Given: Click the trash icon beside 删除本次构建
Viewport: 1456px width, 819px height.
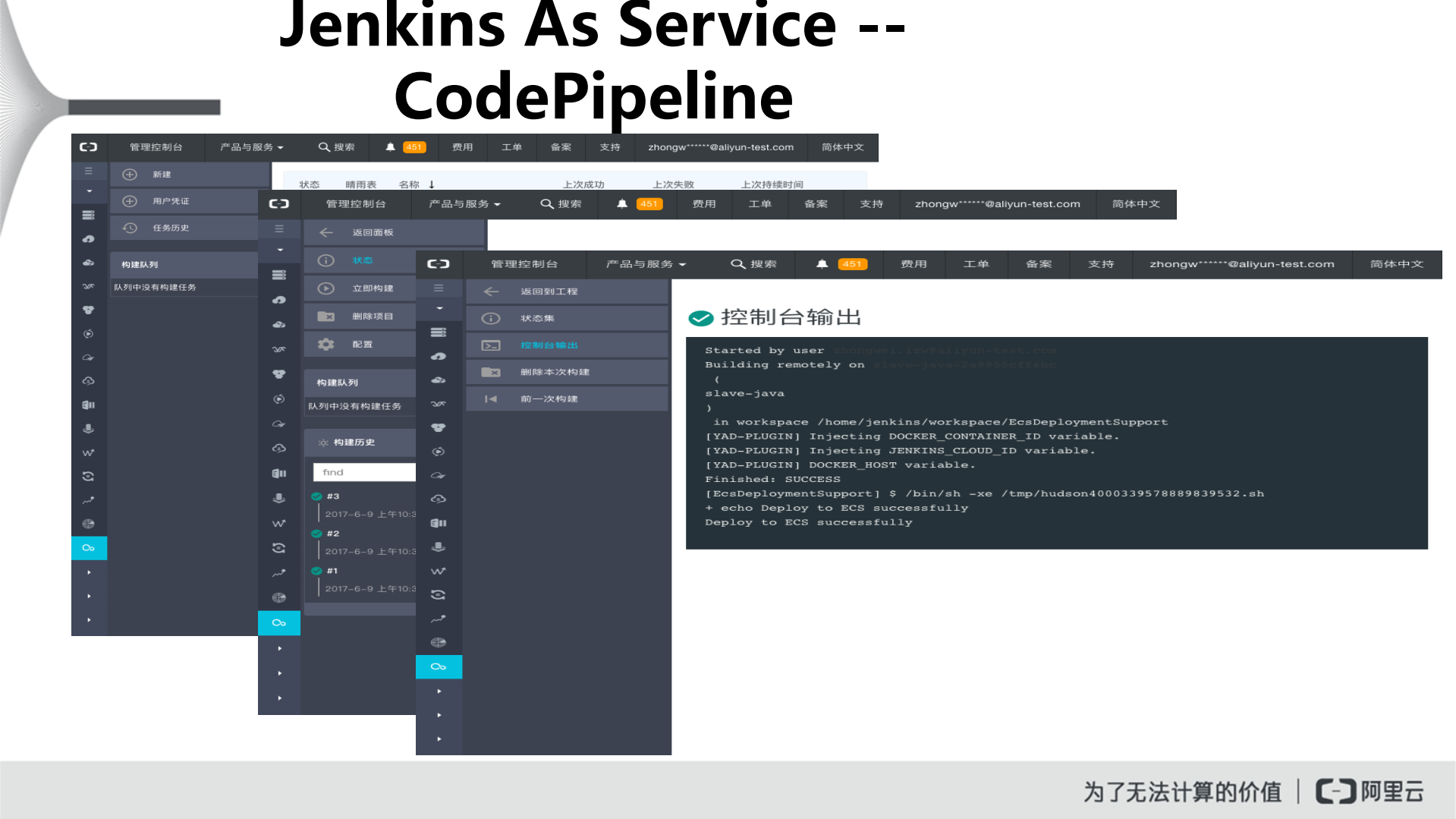Looking at the screenshot, I should click(490, 372).
